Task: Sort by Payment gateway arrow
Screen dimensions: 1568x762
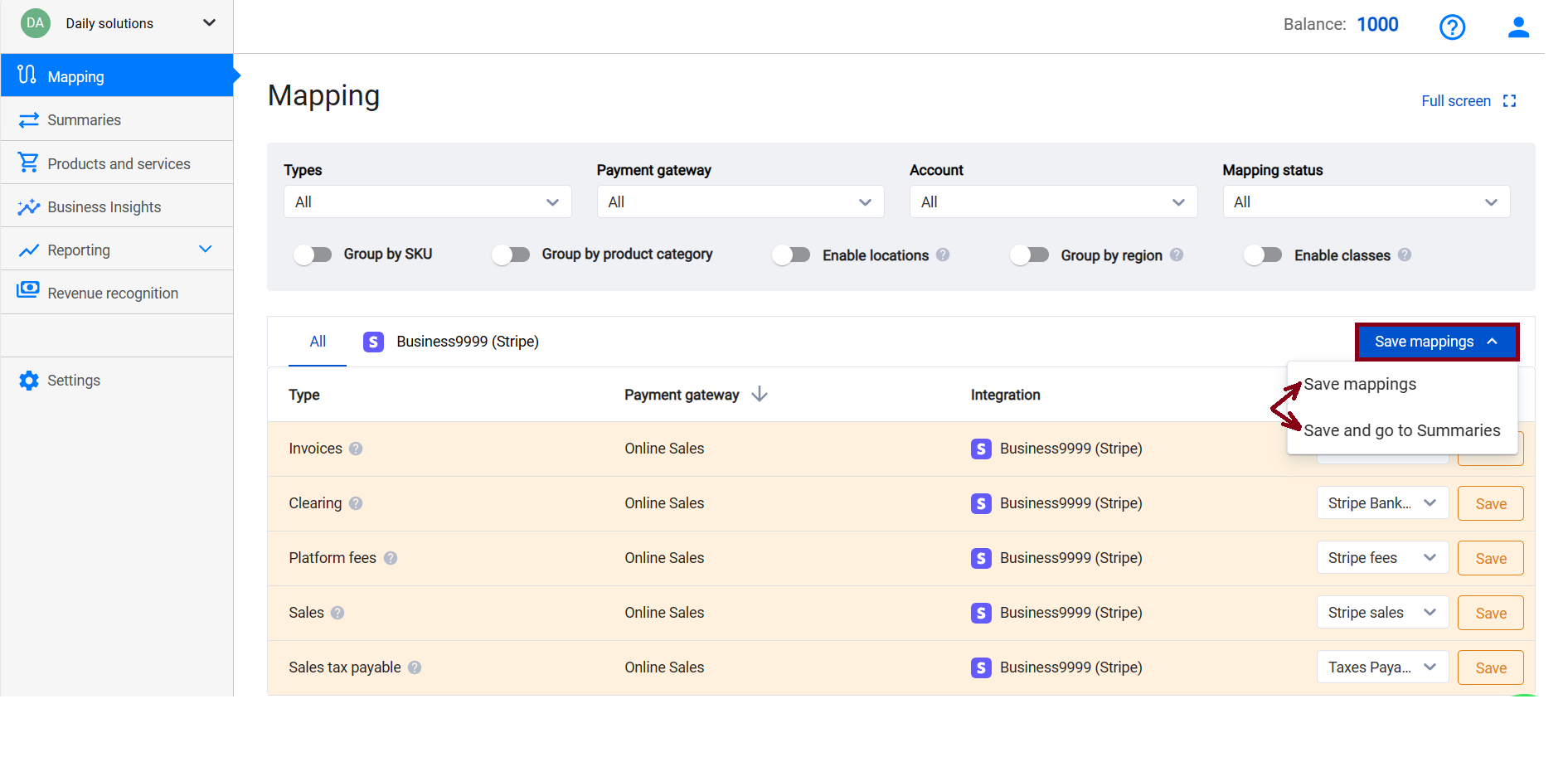Action: point(760,395)
